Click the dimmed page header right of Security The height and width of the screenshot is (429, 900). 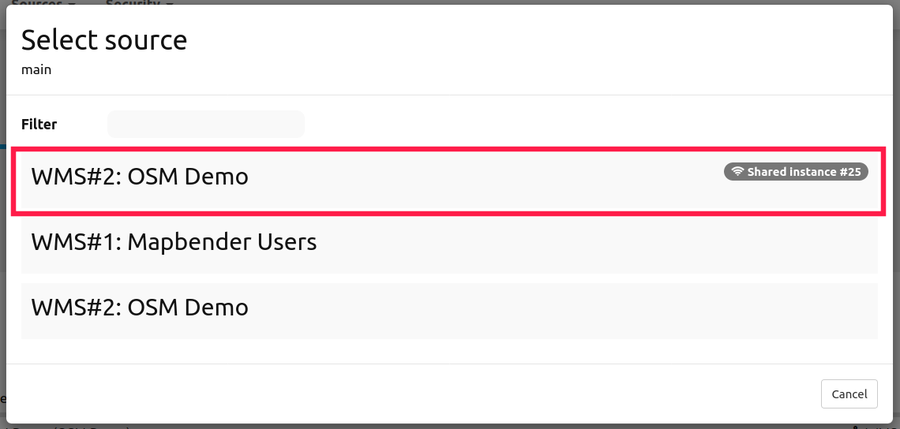pyautogui.click(x=500, y=2)
